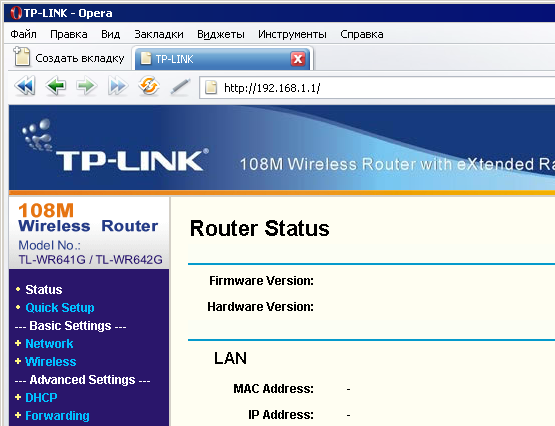
Task: Open the Quick Setup link
Action: tap(60, 307)
